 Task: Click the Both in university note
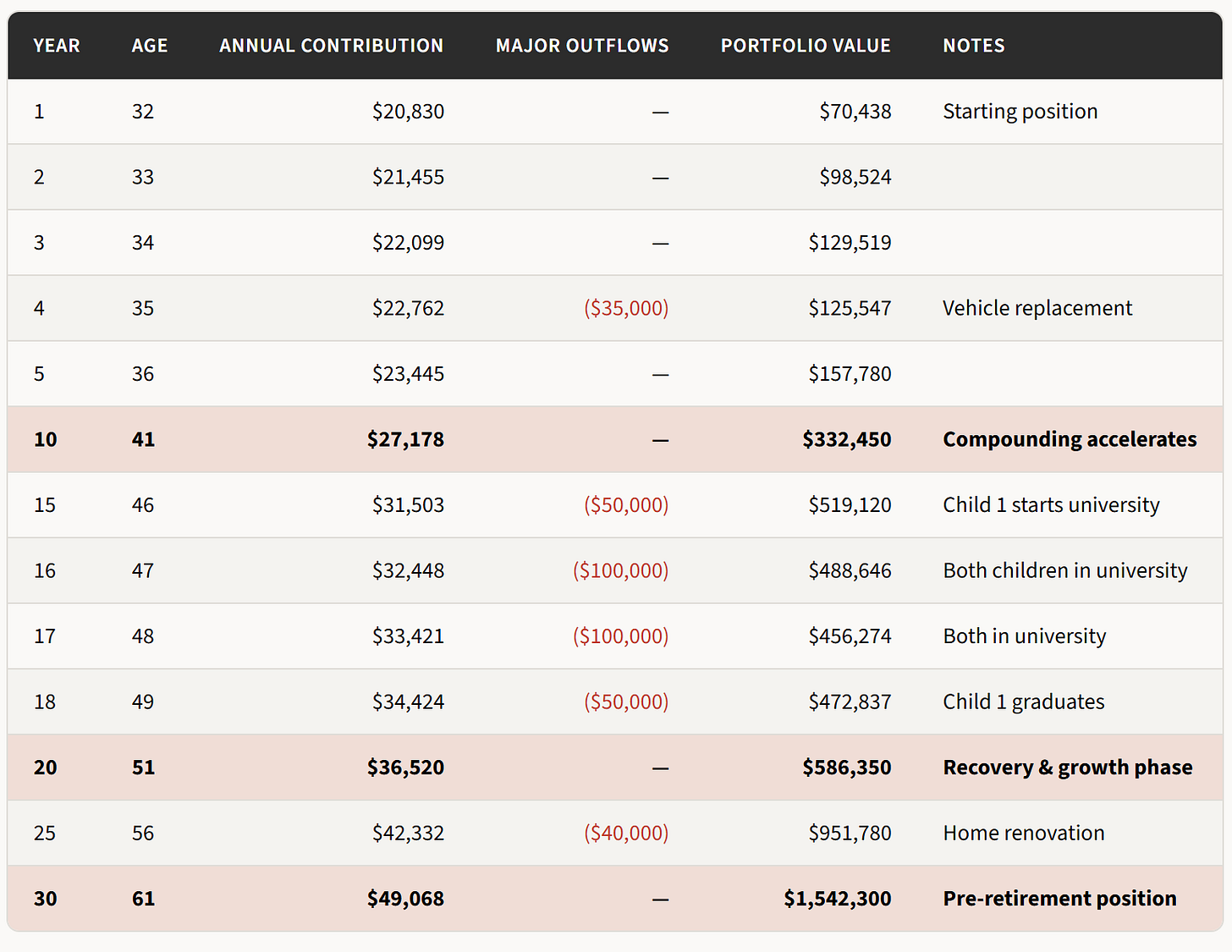click(x=1024, y=636)
